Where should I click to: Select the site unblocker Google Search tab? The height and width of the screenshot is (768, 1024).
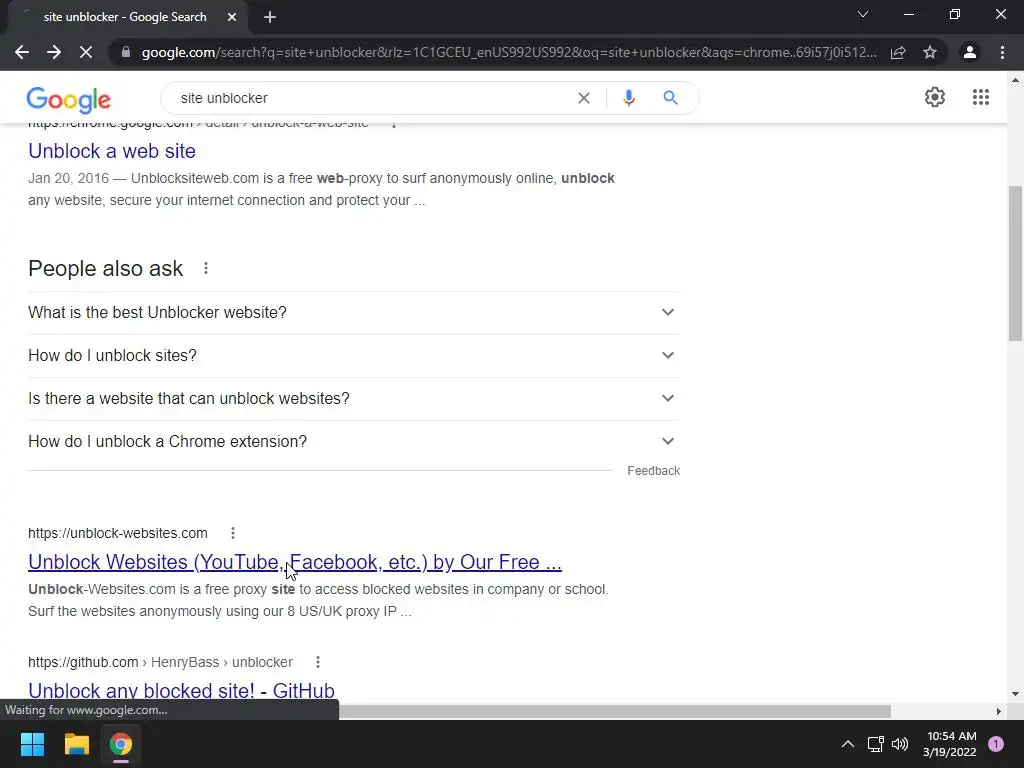click(124, 17)
